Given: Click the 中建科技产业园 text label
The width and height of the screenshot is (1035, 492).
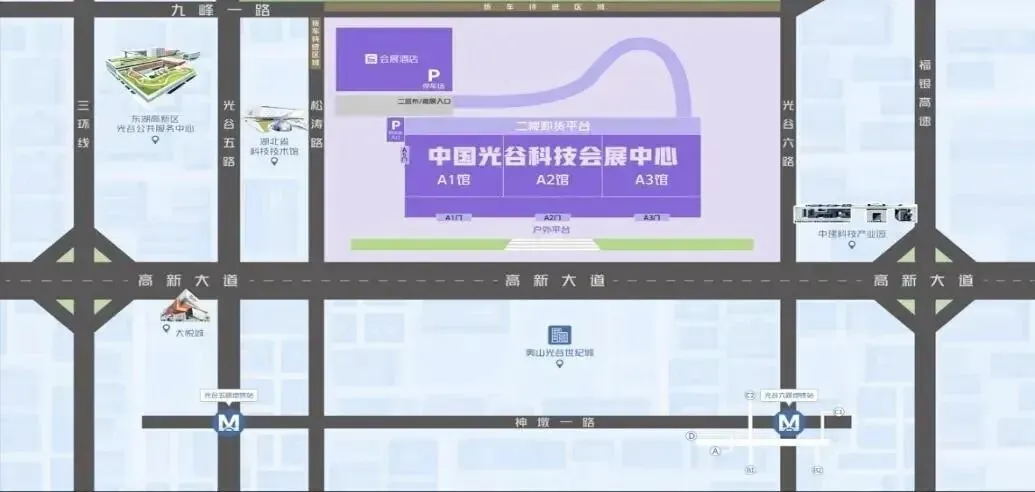Looking at the screenshot, I should pos(851,234).
